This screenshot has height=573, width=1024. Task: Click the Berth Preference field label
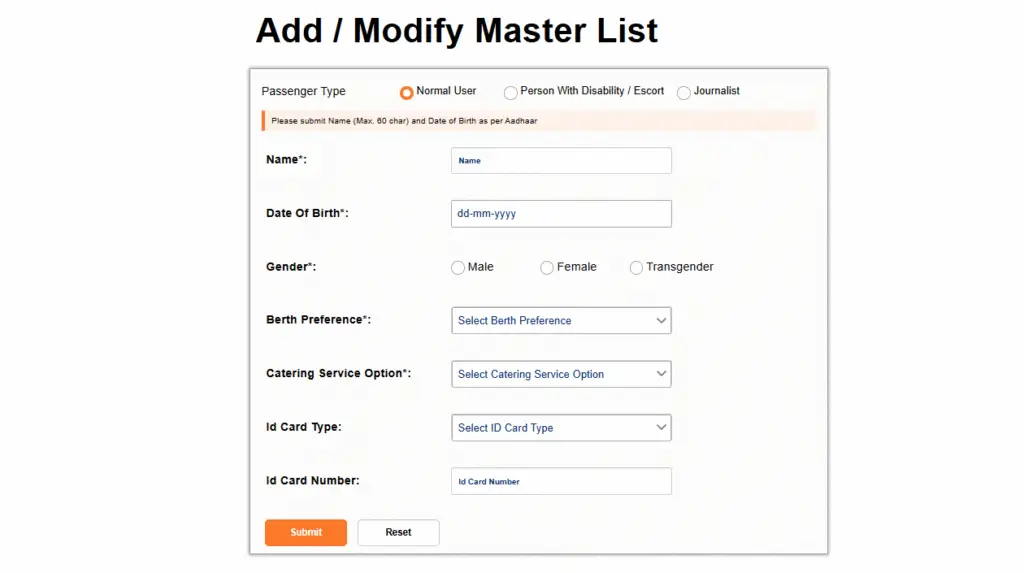tap(318, 320)
